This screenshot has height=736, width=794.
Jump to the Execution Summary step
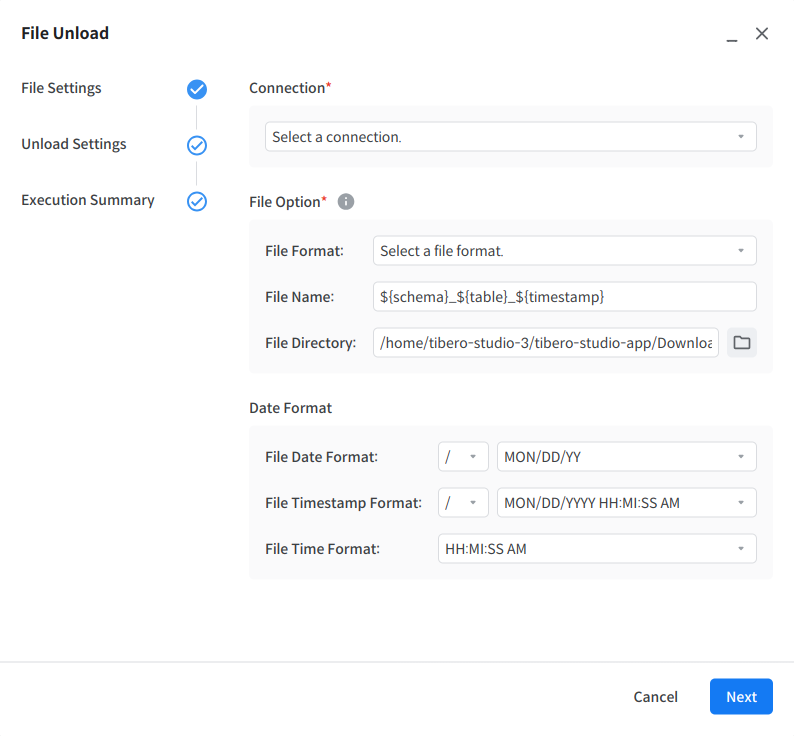[x=88, y=200]
